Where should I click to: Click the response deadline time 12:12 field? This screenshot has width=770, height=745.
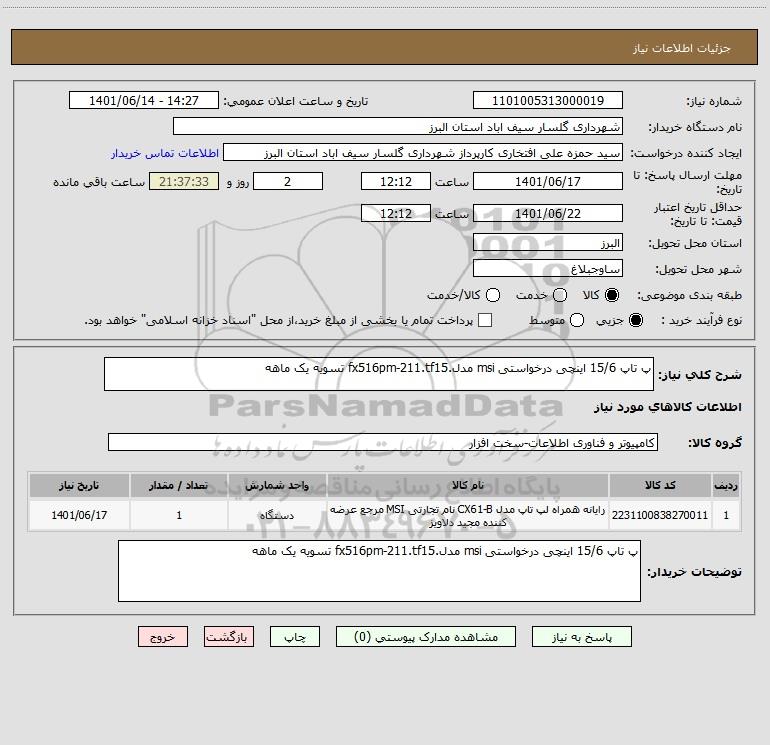[x=396, y=181]
